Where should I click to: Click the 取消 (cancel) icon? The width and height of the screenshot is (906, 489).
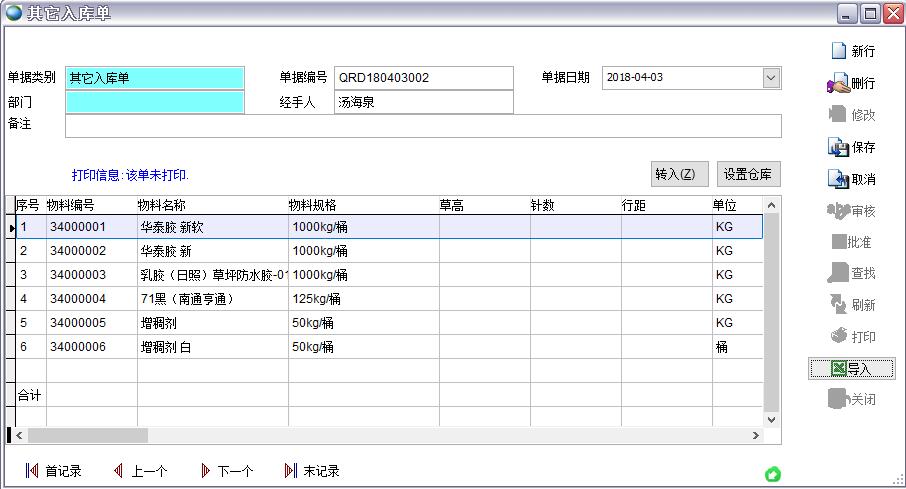coord(838,179)
